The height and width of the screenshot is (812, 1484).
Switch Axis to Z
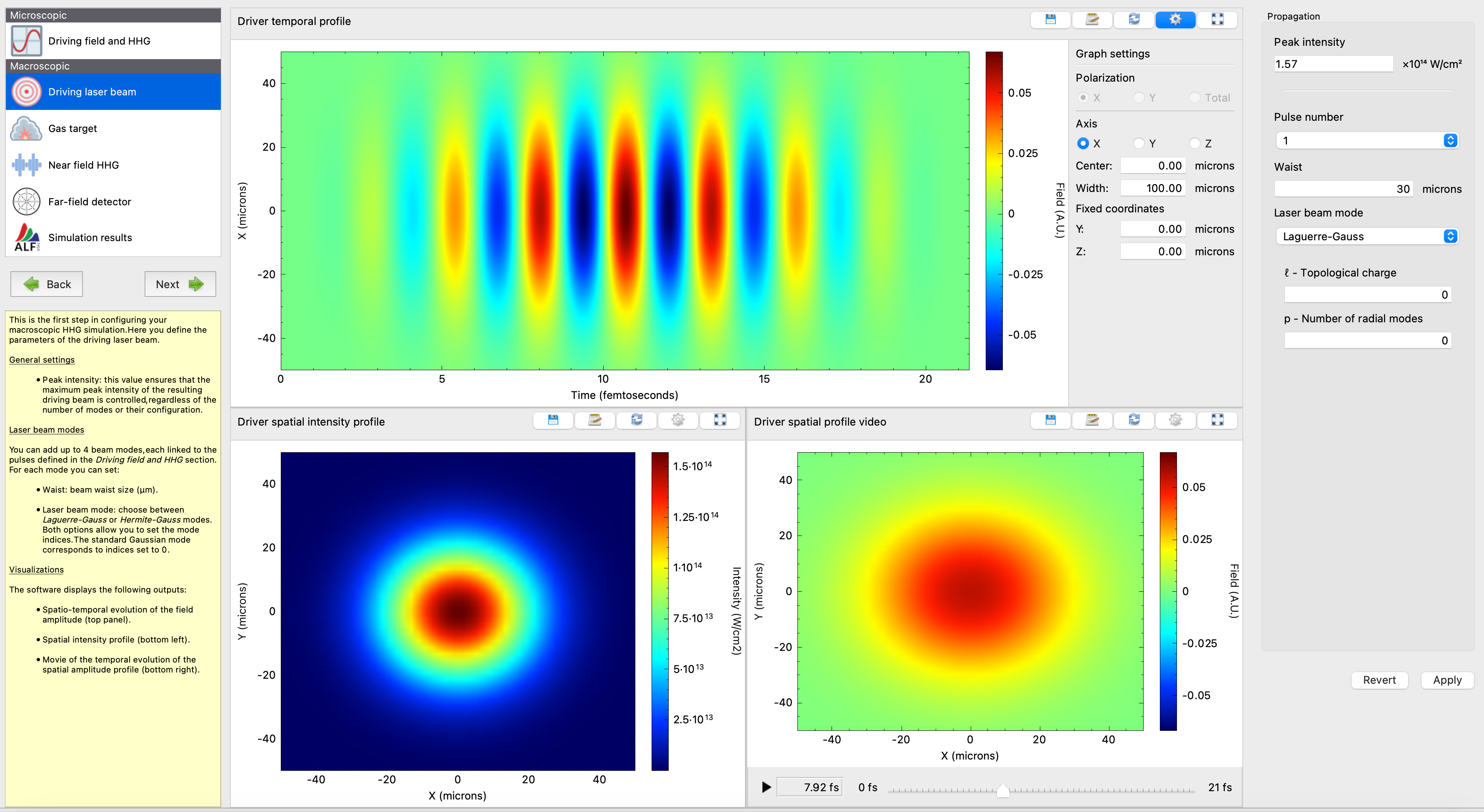pyautogui.click(x=1194, y=143)
